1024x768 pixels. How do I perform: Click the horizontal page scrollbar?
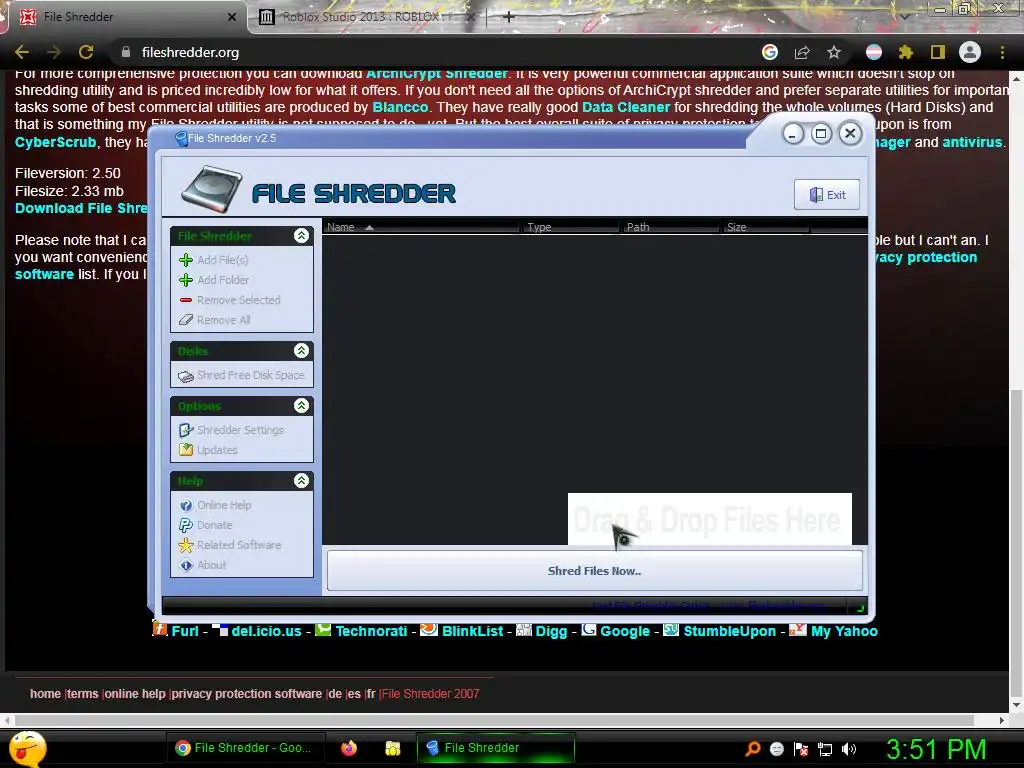[494, 720]
